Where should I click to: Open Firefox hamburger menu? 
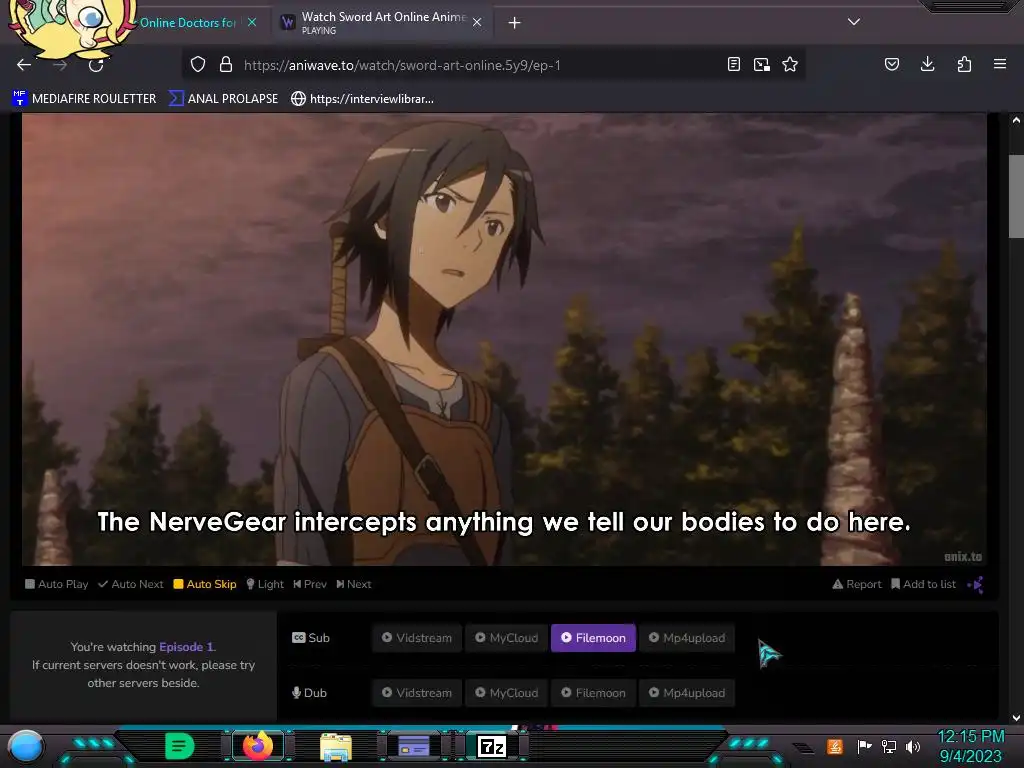click(1000, 64)
